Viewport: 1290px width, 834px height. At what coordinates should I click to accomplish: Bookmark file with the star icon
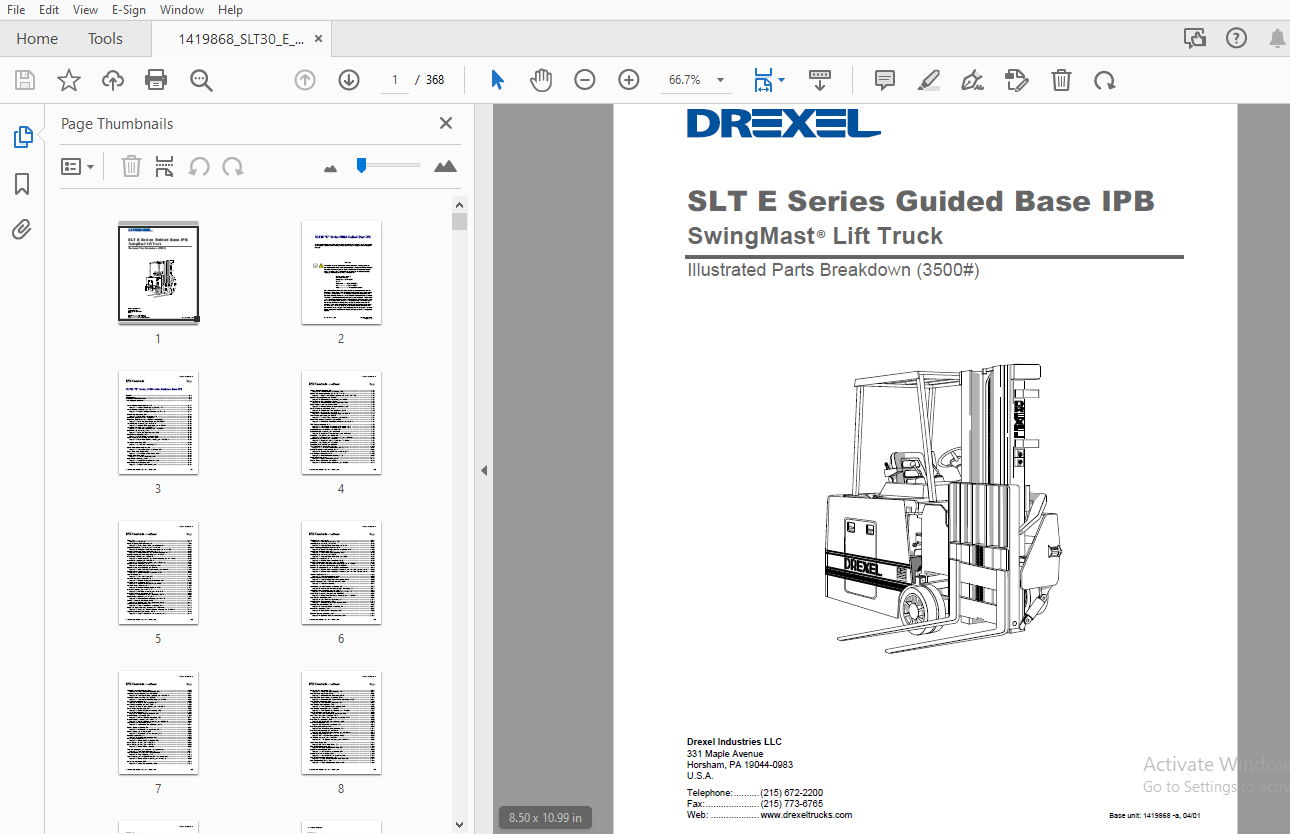point(69,80)
